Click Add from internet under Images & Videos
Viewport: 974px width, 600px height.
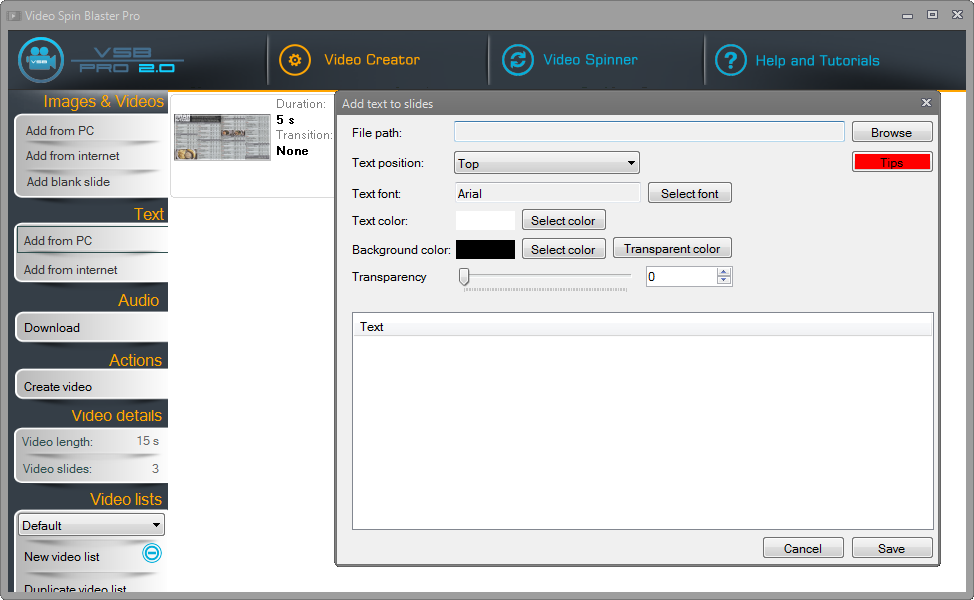point(73,156)
